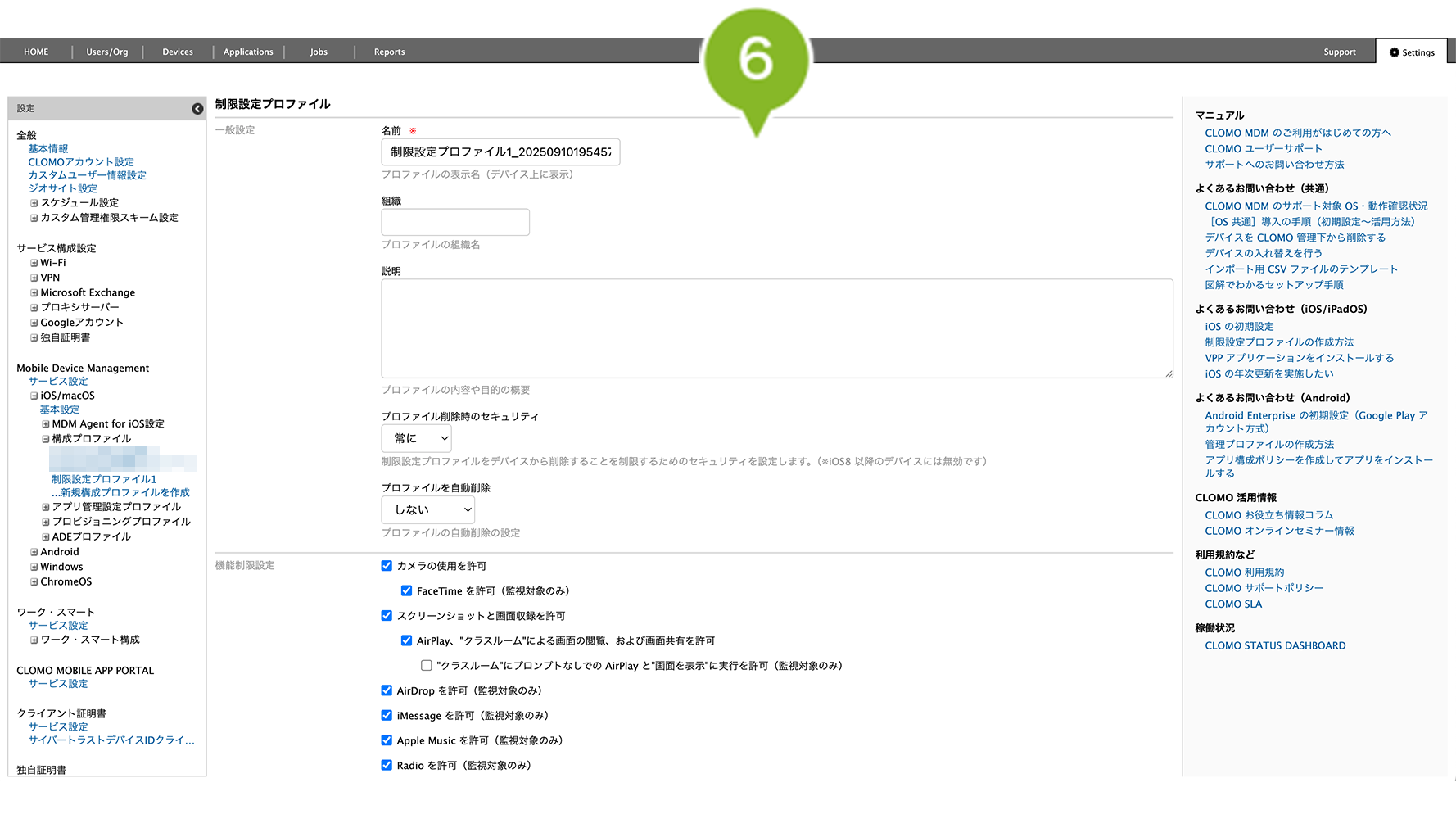The image size is (1456, 819).
Task: Toggle AirDrop を許可 checkbox
Action: pyautogui.click(x=387, y=690)
